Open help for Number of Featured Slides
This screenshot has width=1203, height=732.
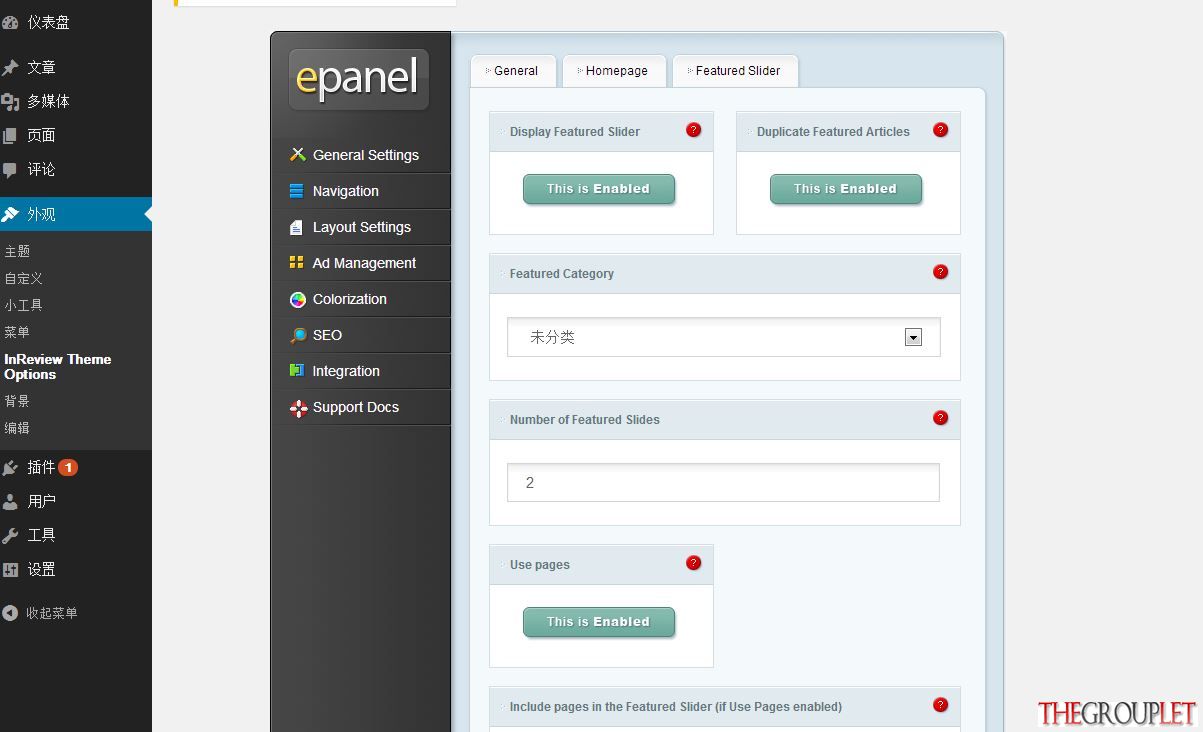941,418
